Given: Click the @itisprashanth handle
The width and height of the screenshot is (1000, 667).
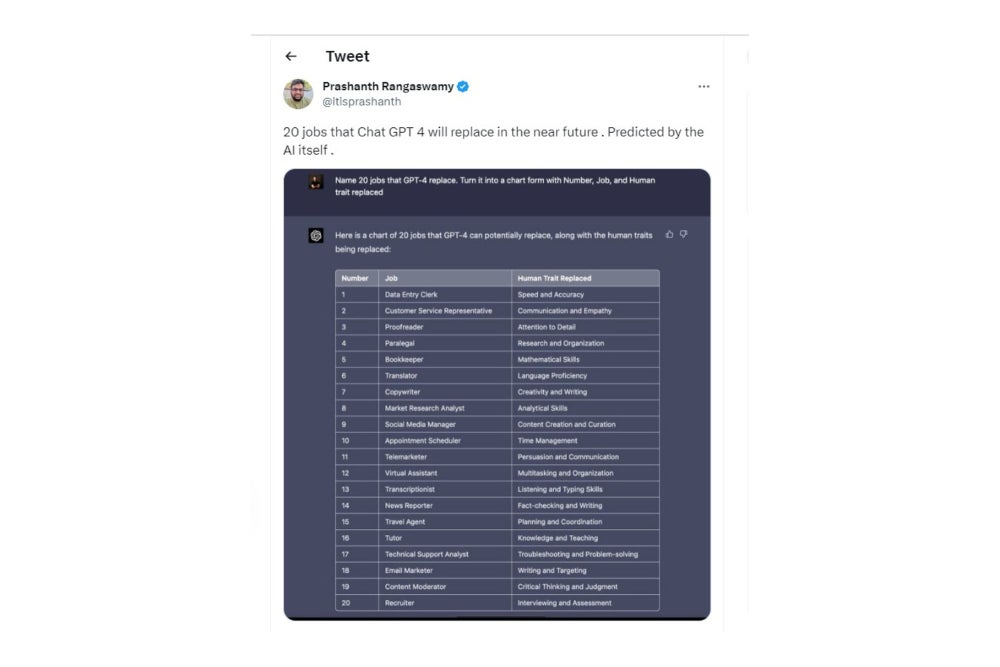Looking at the screenshot, I should (x=362, y=101).
